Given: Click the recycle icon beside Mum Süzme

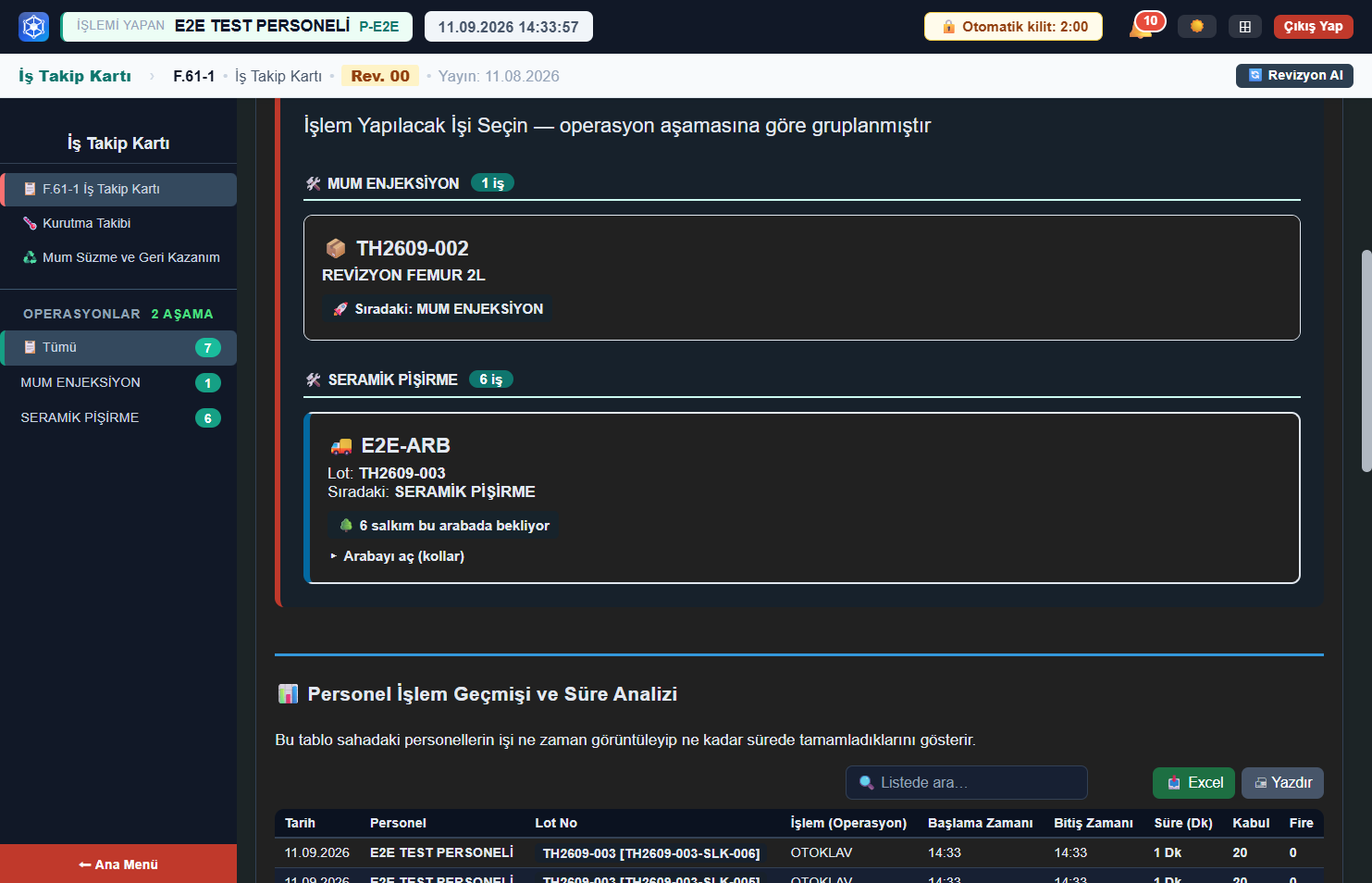Looking at the screenshot, I should click(x=30, y=257).
